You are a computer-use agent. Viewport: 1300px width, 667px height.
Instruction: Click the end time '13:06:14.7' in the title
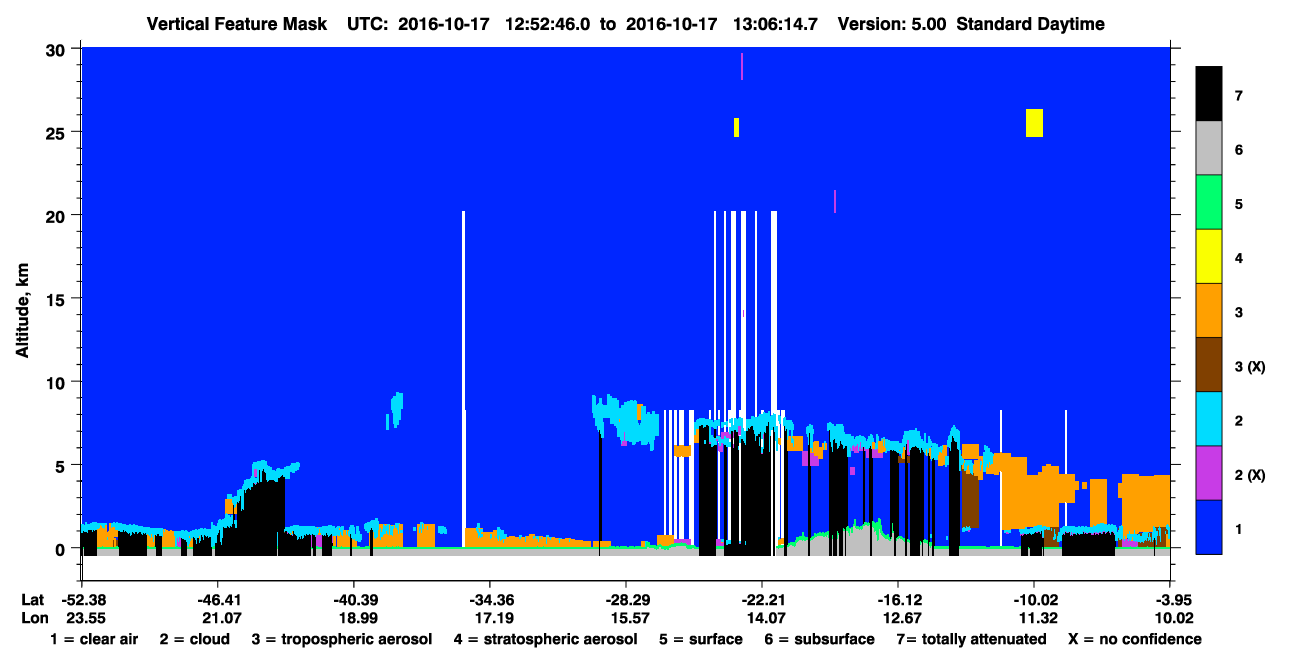click(x=773, y=24)
